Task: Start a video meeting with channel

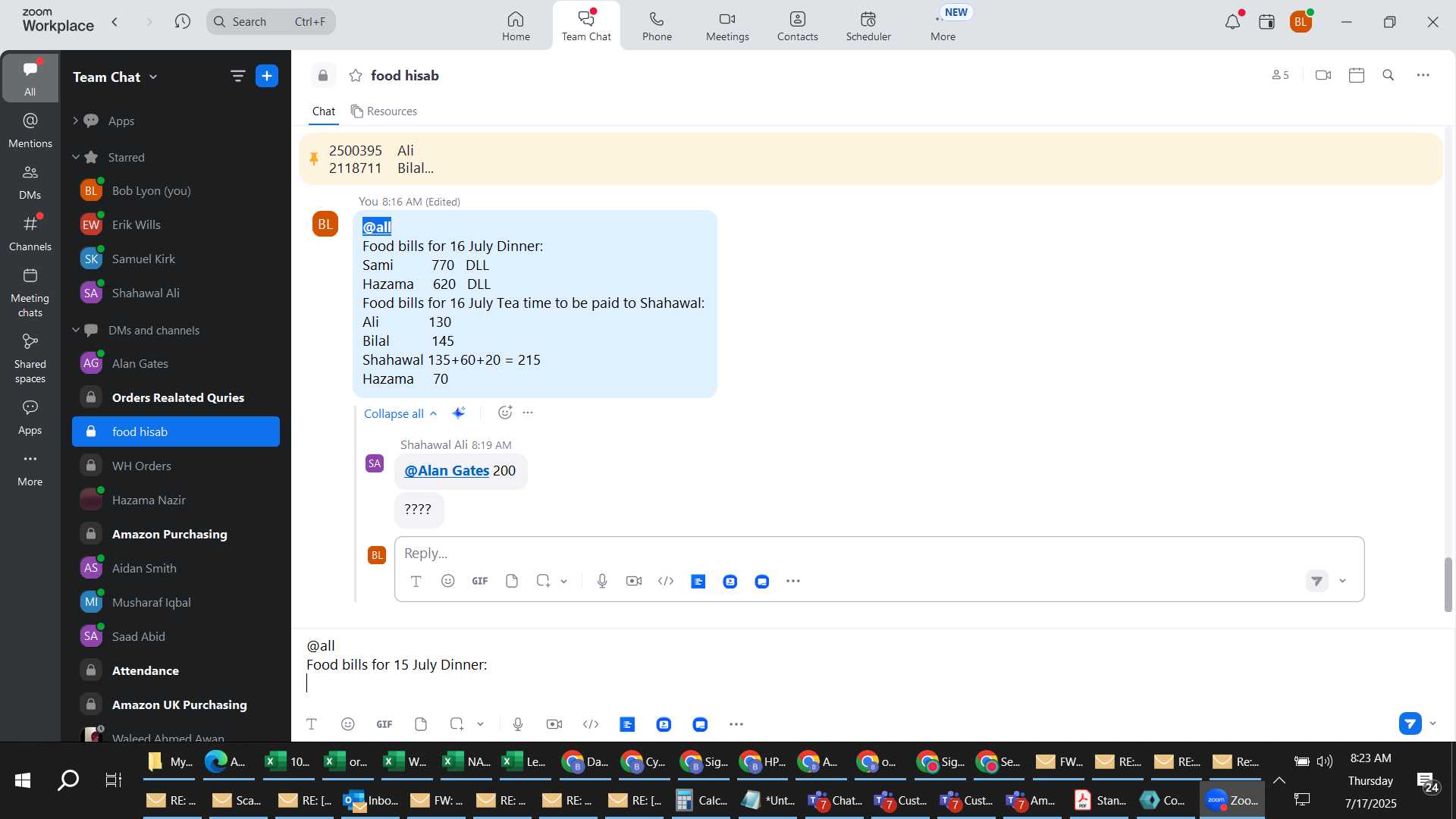Action: (1323, 75)
